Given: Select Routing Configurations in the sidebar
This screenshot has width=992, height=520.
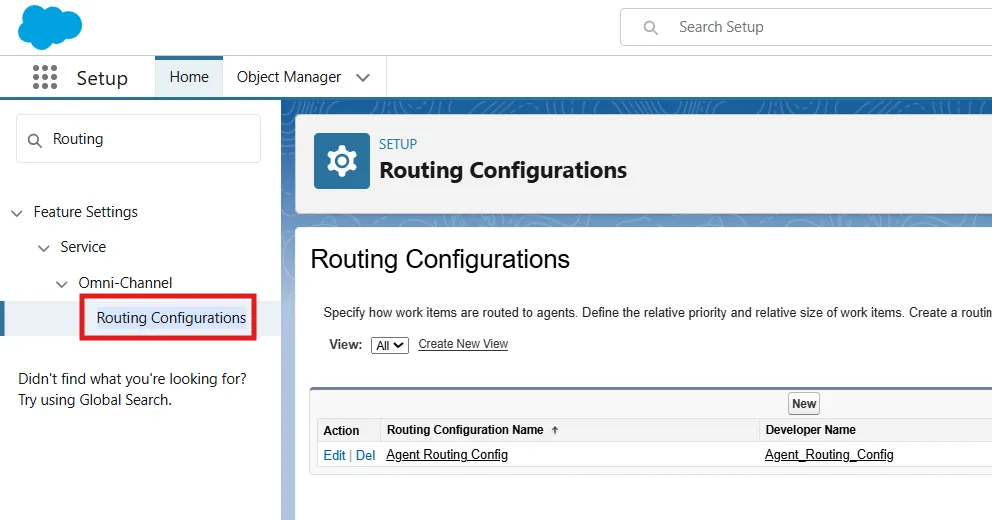Looking at the screenshot, I should (171, 318).
